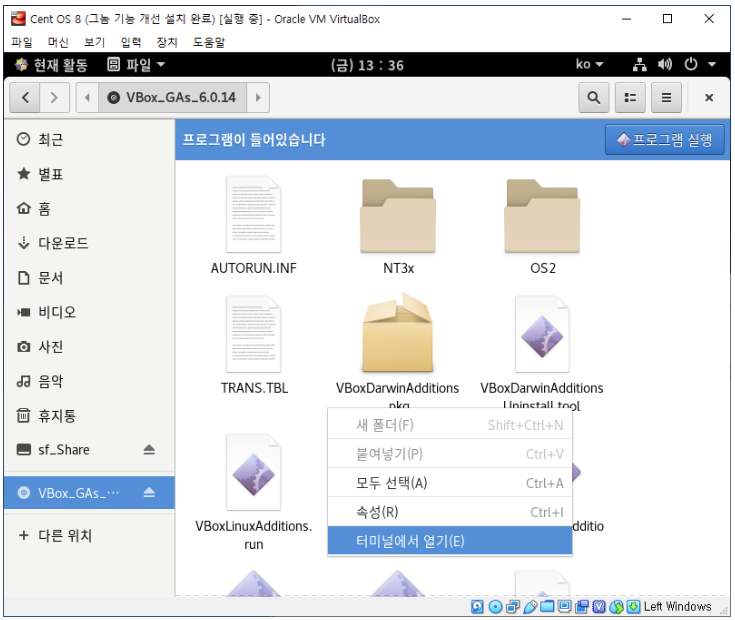
Task: Click the CPU virtualization V icon in status bar
Action: point(599,607)
